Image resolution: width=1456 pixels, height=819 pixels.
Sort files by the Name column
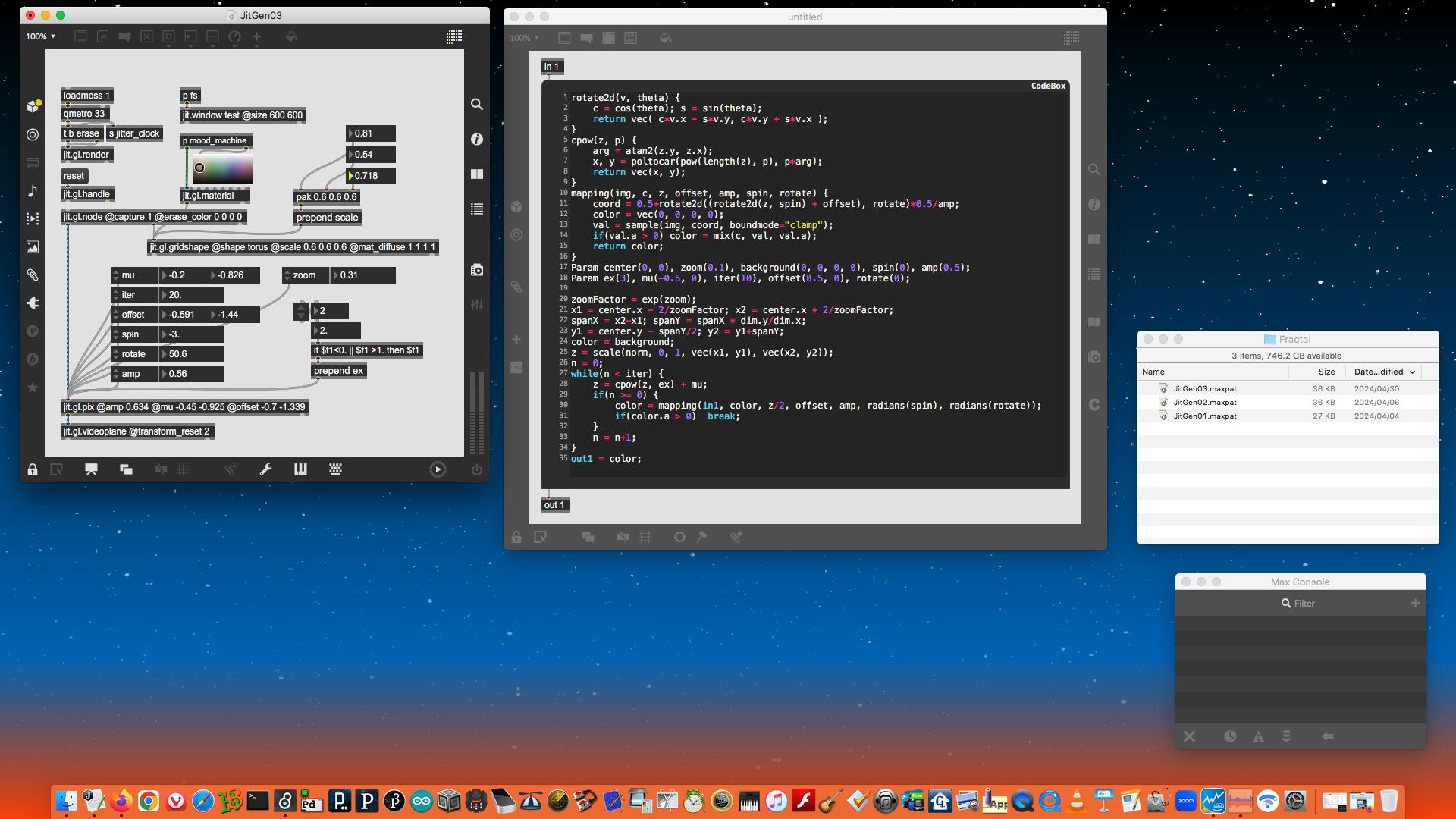tap(1153, 372)
